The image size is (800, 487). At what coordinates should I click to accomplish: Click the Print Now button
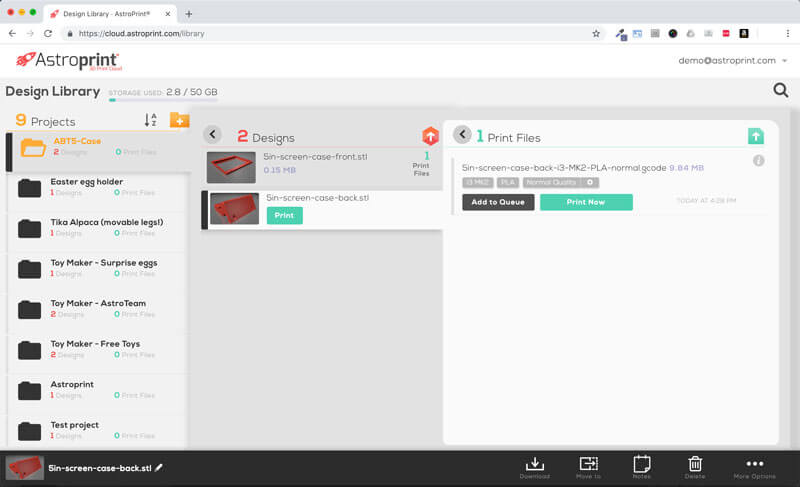pyautogui.click(x=586, y=202)
